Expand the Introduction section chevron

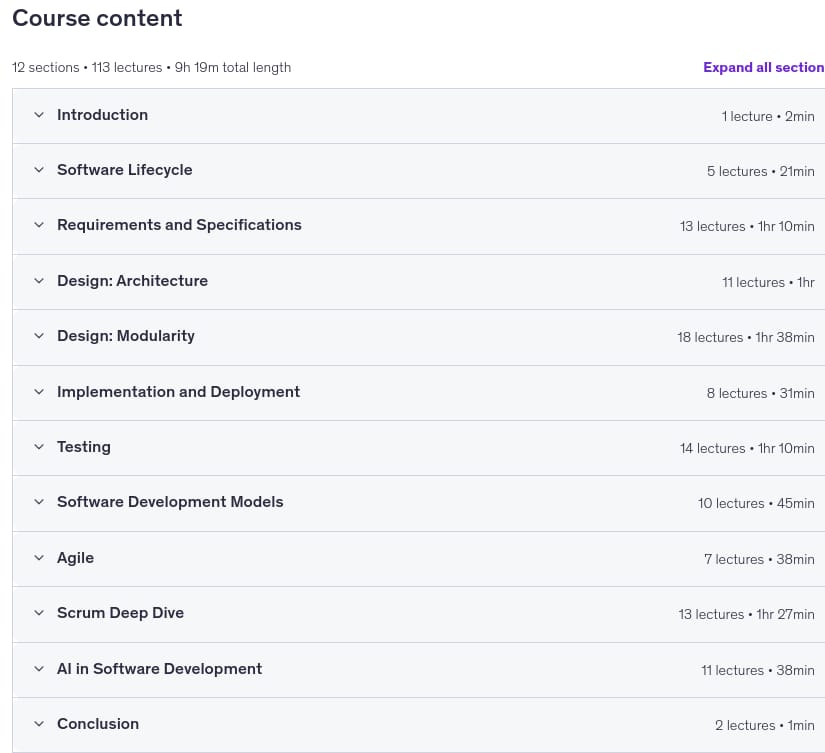[x=39, y=115]
